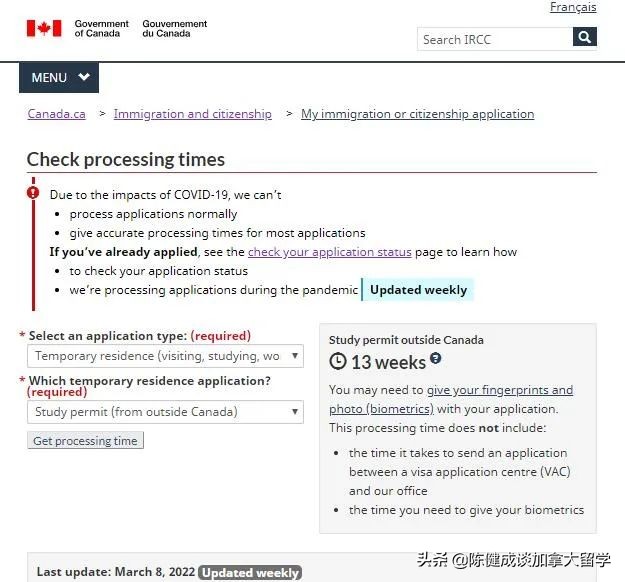The width and height of the screenshot is (625, 582).
Task: Go to Canada.ca breadcrumb
Action: (57, 114)
